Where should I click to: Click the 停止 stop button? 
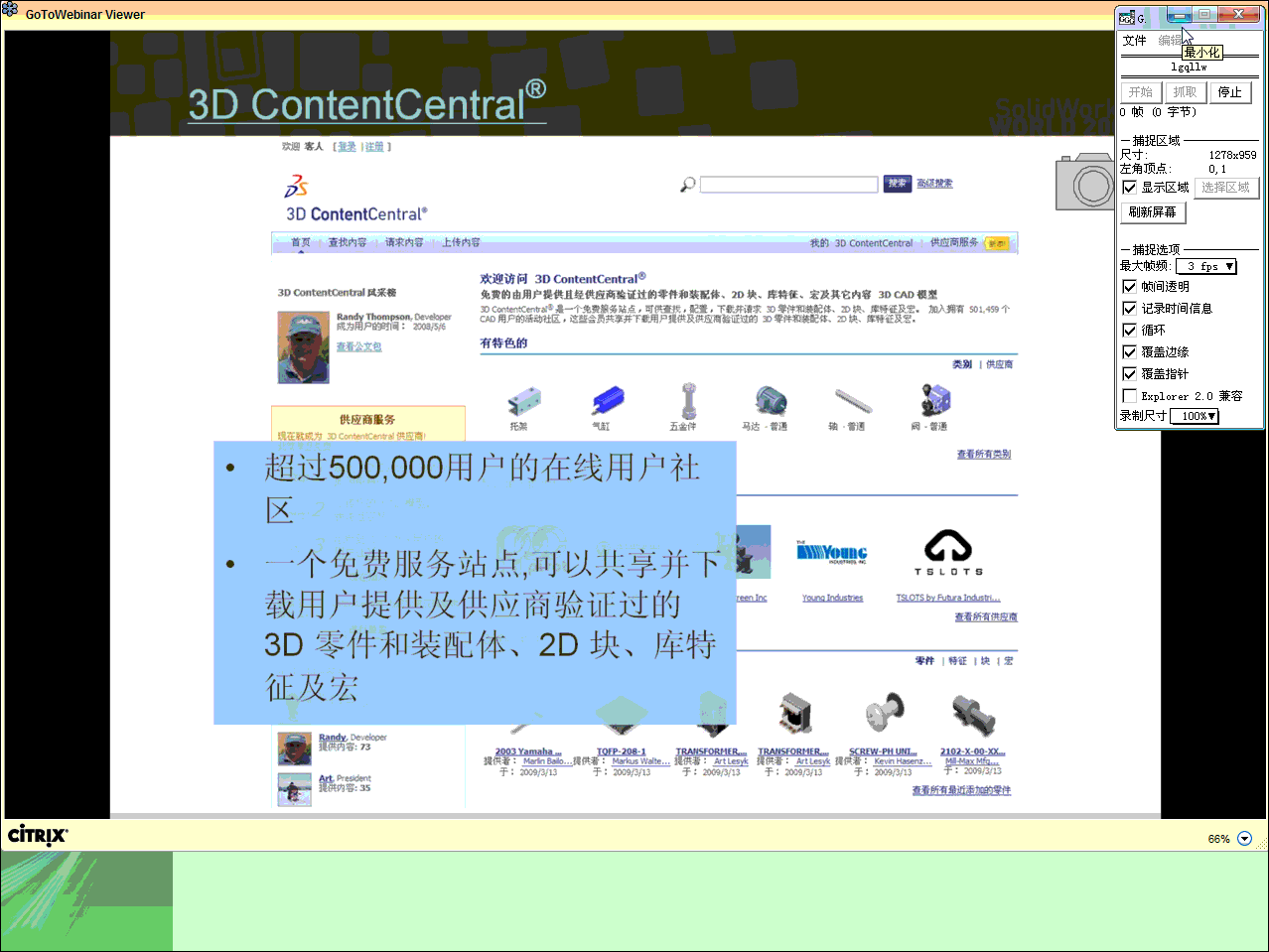1230,92
